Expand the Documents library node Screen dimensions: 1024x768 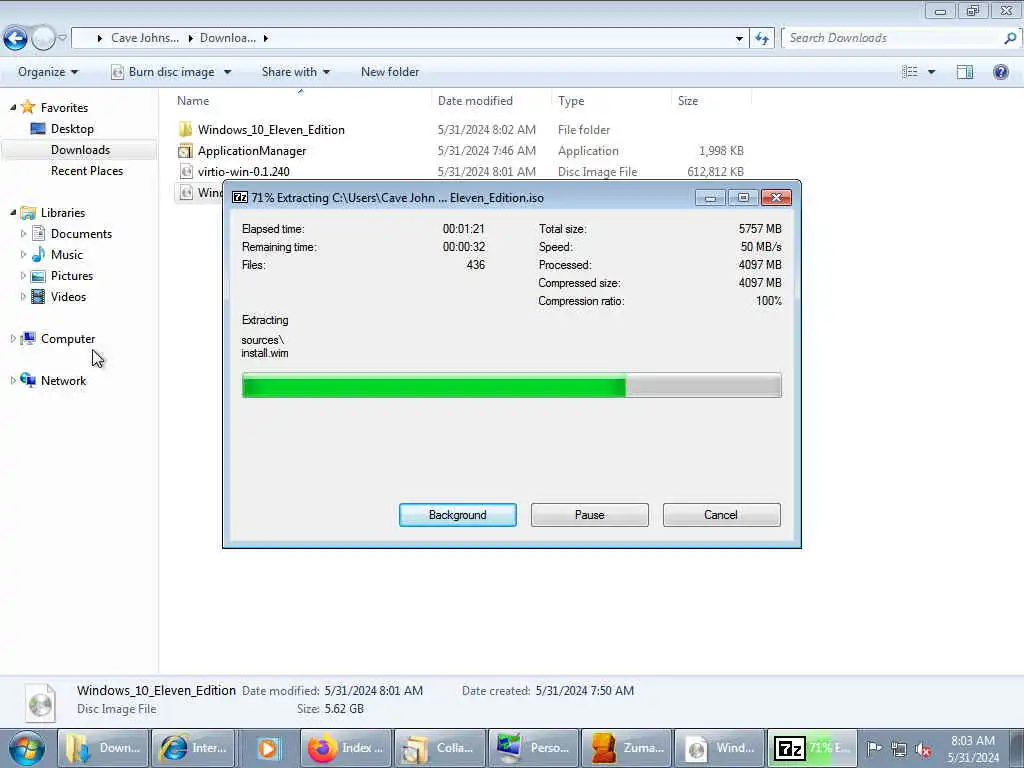click(24, 233)
